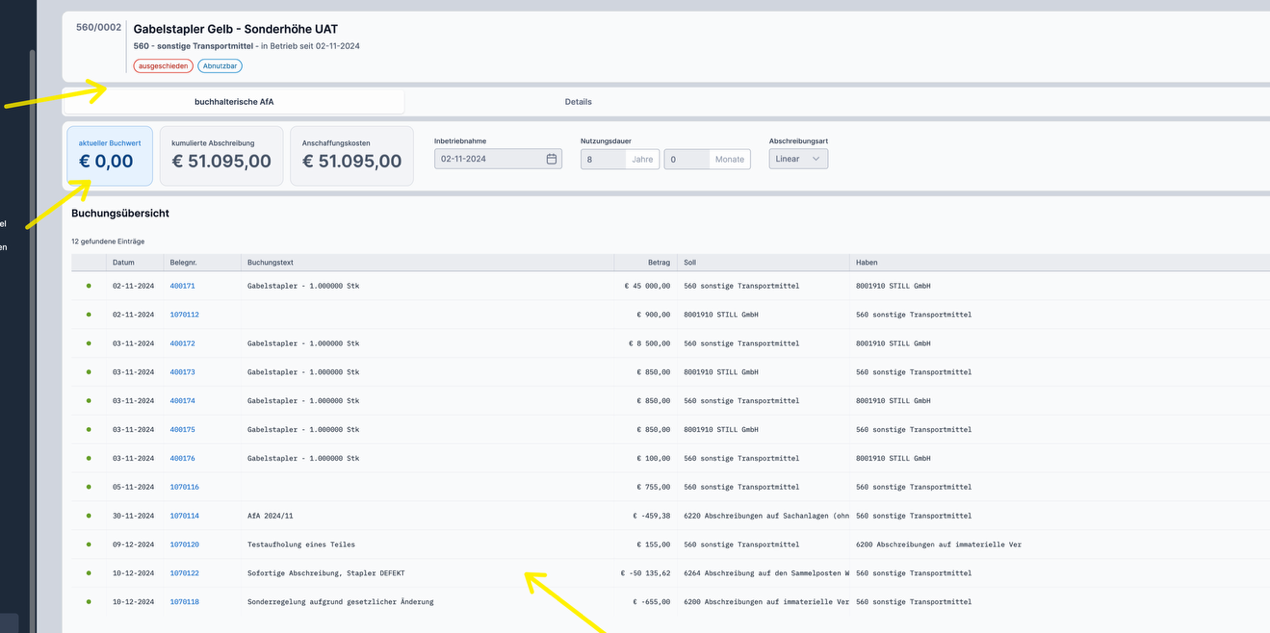Viewport: 1270px width, 633px height.
Task: Click the blue Abnutzbar badge
Action: click(x=220, y=66)
